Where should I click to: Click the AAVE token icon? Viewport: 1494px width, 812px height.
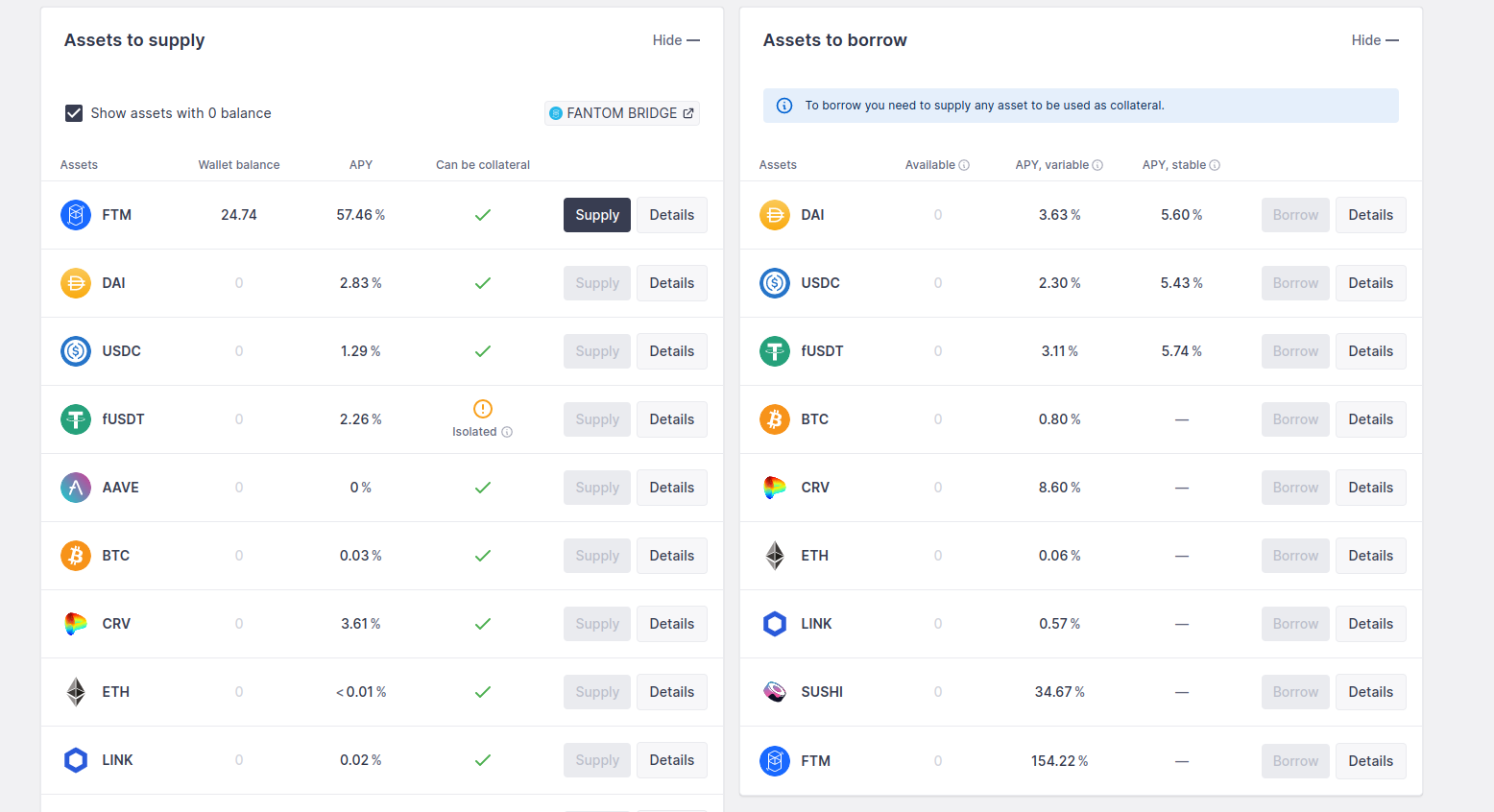coord(76,488)
